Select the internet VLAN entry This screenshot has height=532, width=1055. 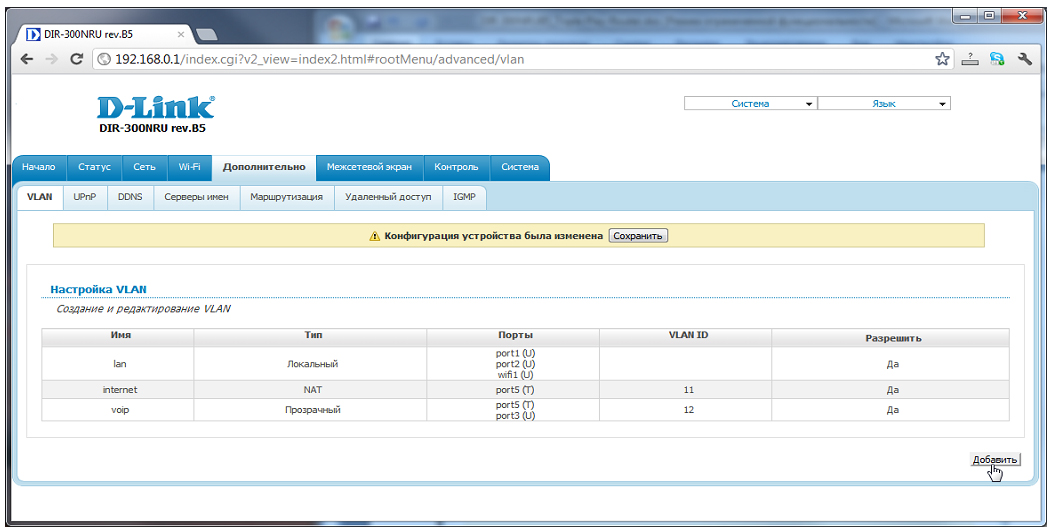click(x=120, y=390)
